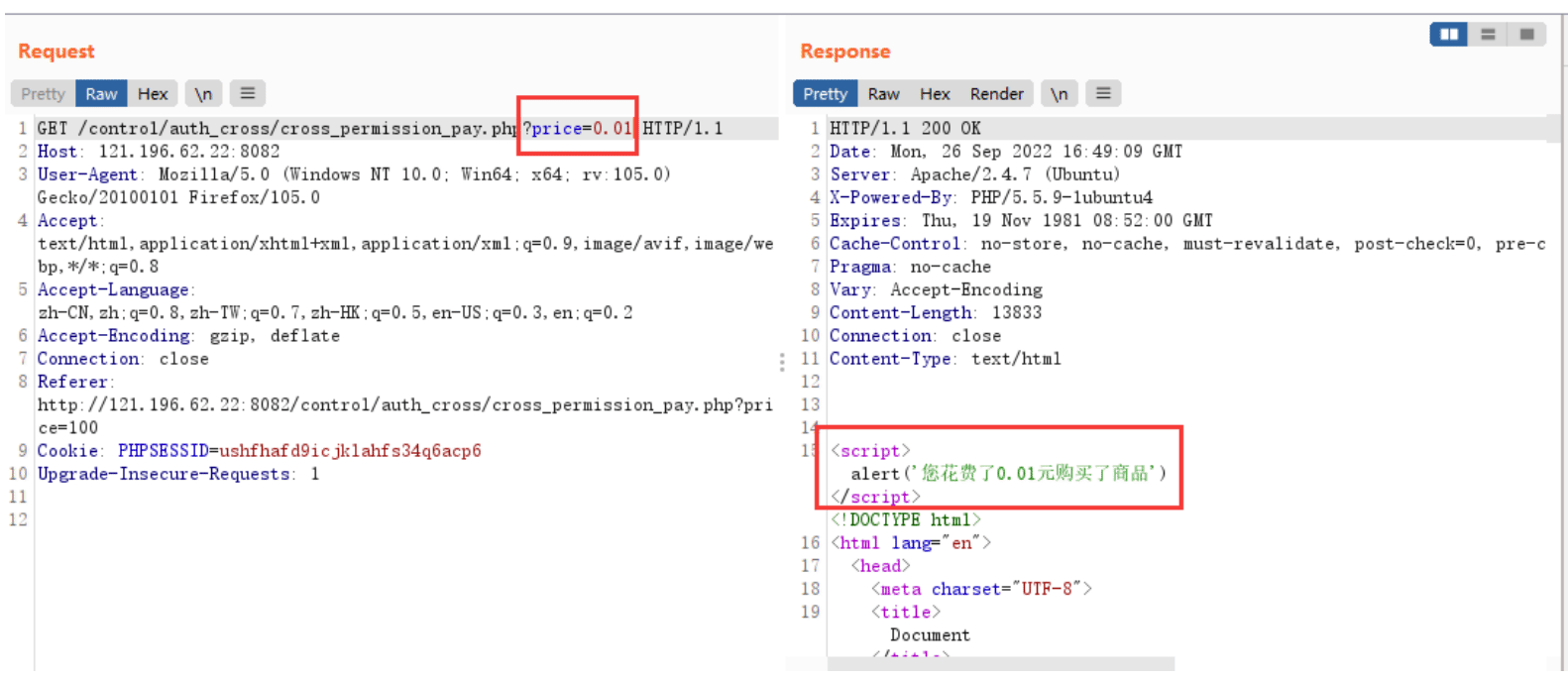Image resolution: width=1568 pixels, height=680 pixels.
Task: Toggle \n non-printable characters in Response
Action: 1059,93
